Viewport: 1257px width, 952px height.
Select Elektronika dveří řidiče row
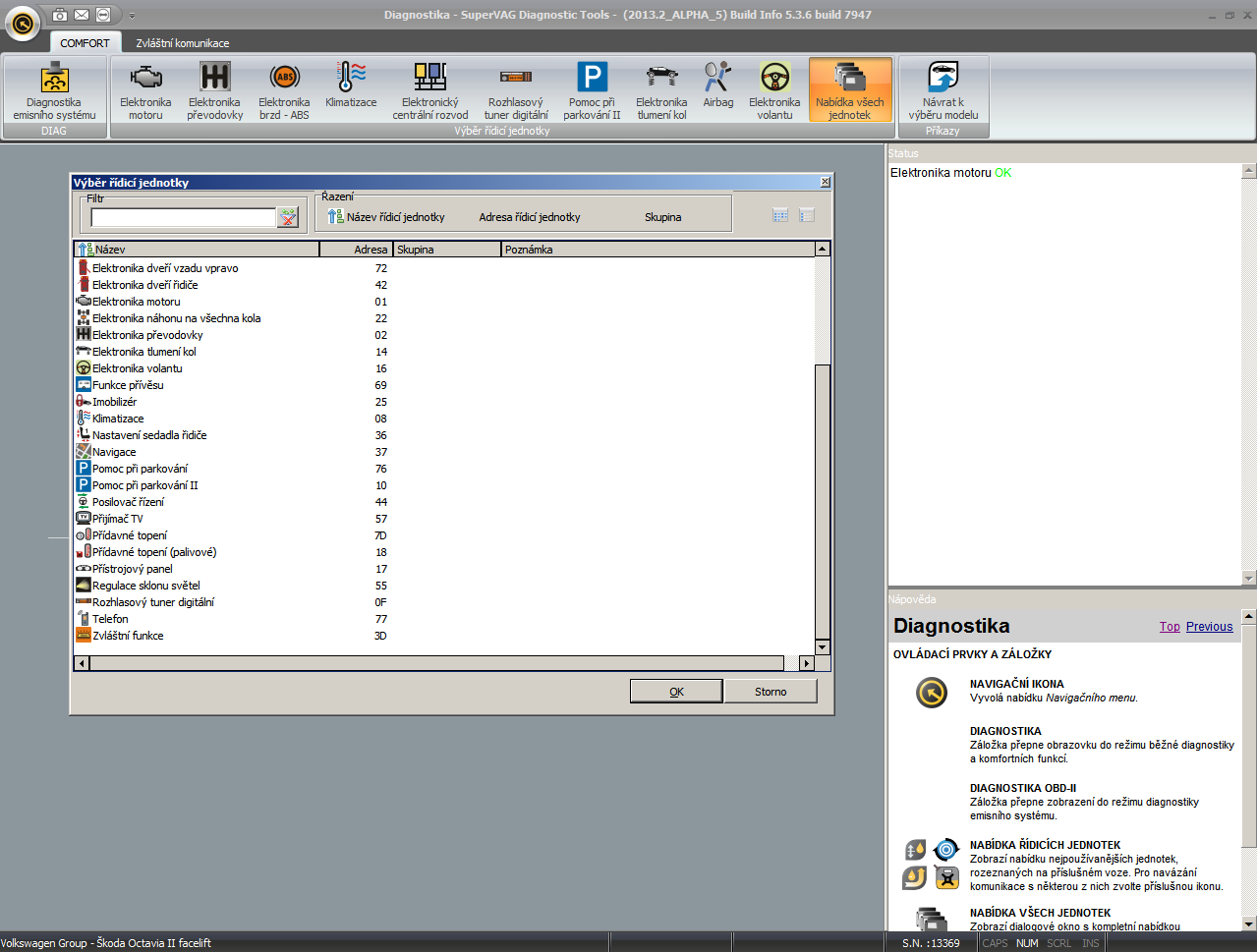pos(445,285)
